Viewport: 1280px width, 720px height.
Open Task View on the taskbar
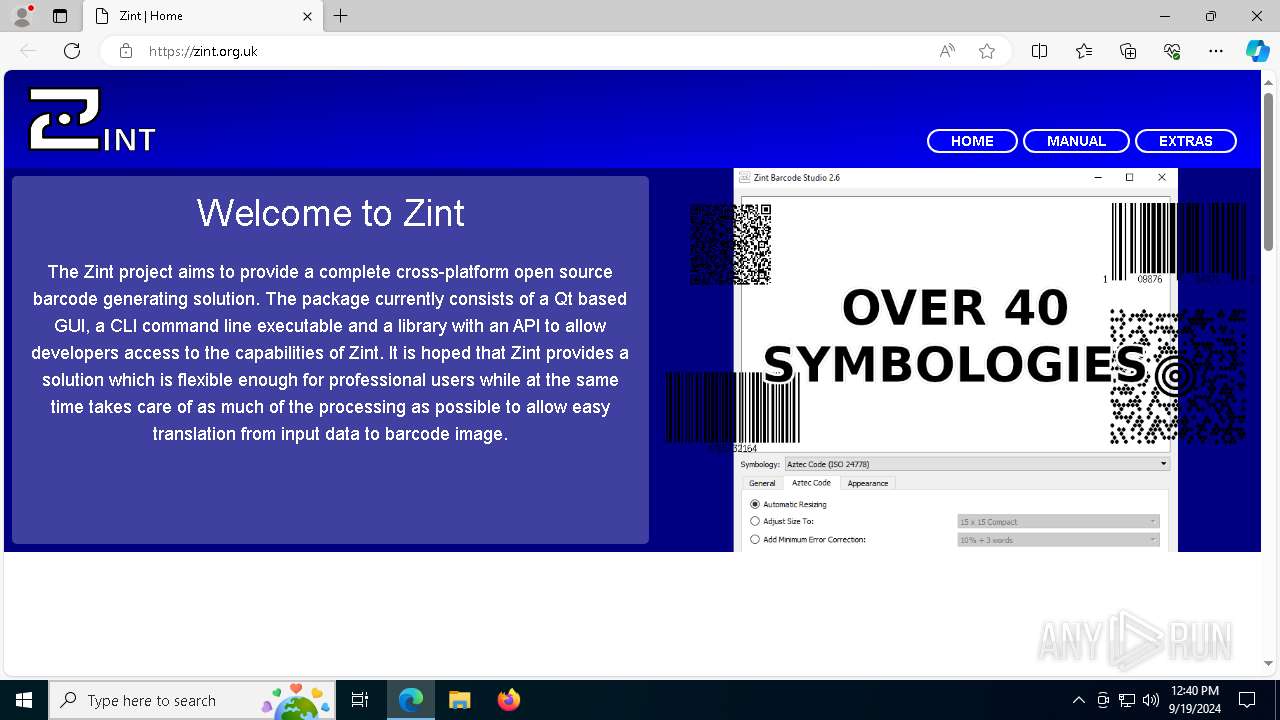click(360, 700)
